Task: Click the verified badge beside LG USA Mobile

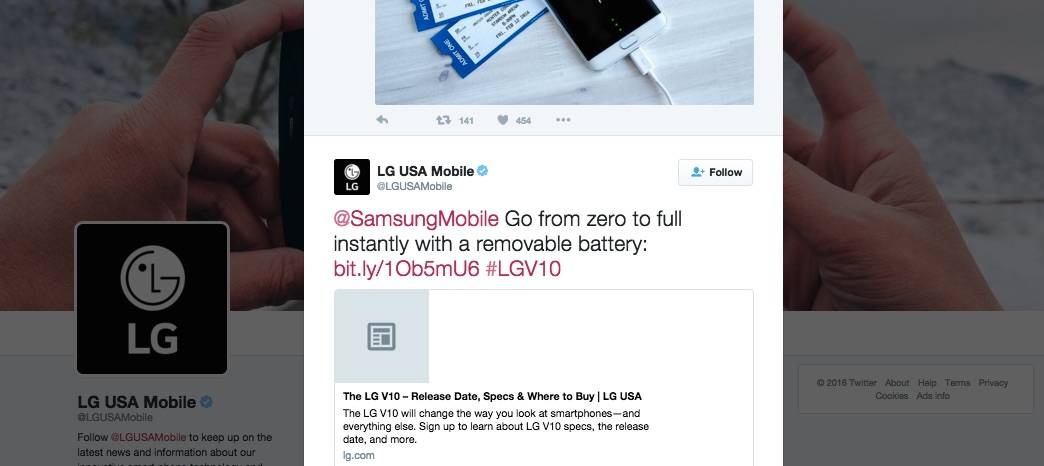Action: (x=483, y=171)
